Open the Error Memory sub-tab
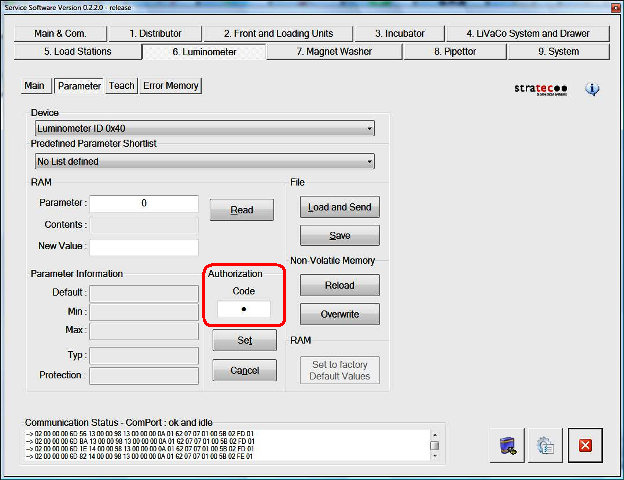This screenshot has height=480, width=624. click(171, 86)
